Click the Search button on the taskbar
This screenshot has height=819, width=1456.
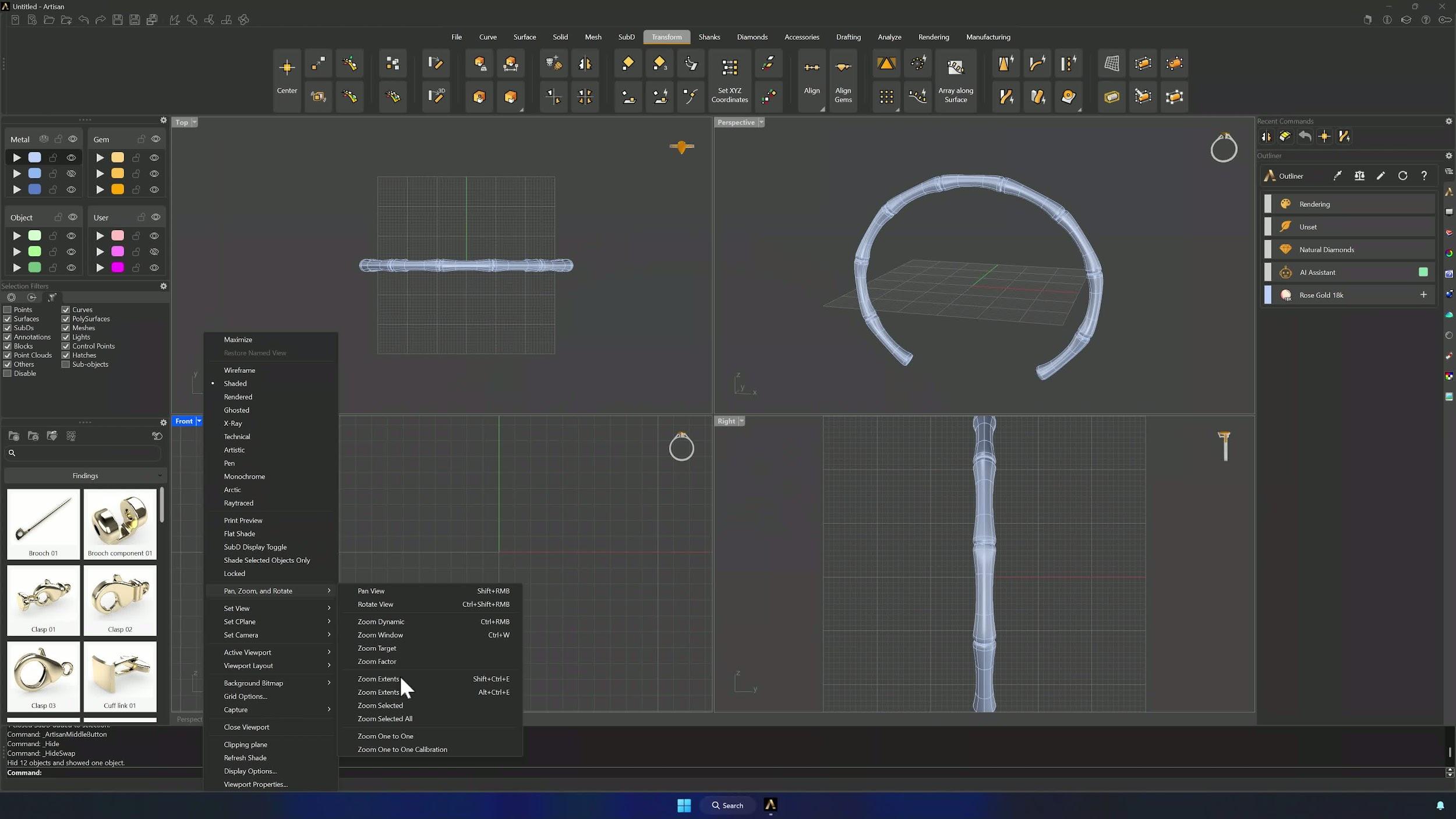click(727, 805)
